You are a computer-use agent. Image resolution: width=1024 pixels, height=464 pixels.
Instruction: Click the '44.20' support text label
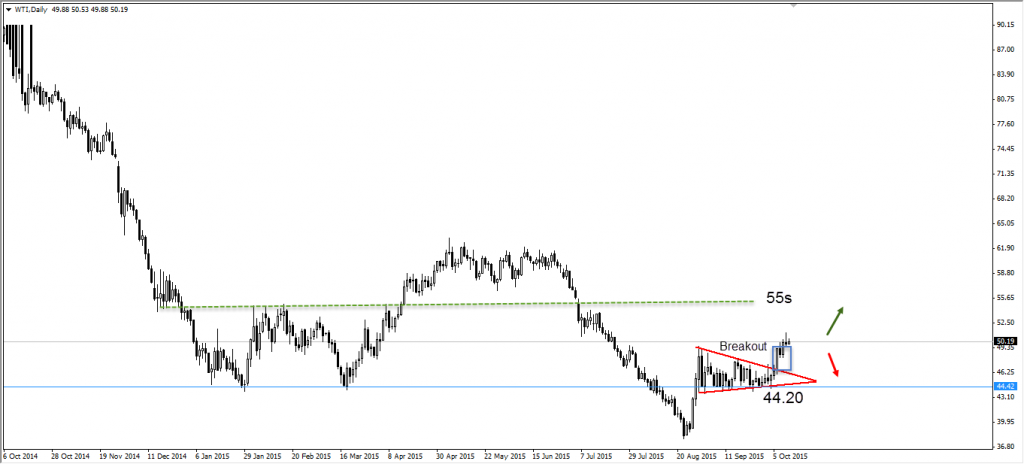[x=783, y=397]
